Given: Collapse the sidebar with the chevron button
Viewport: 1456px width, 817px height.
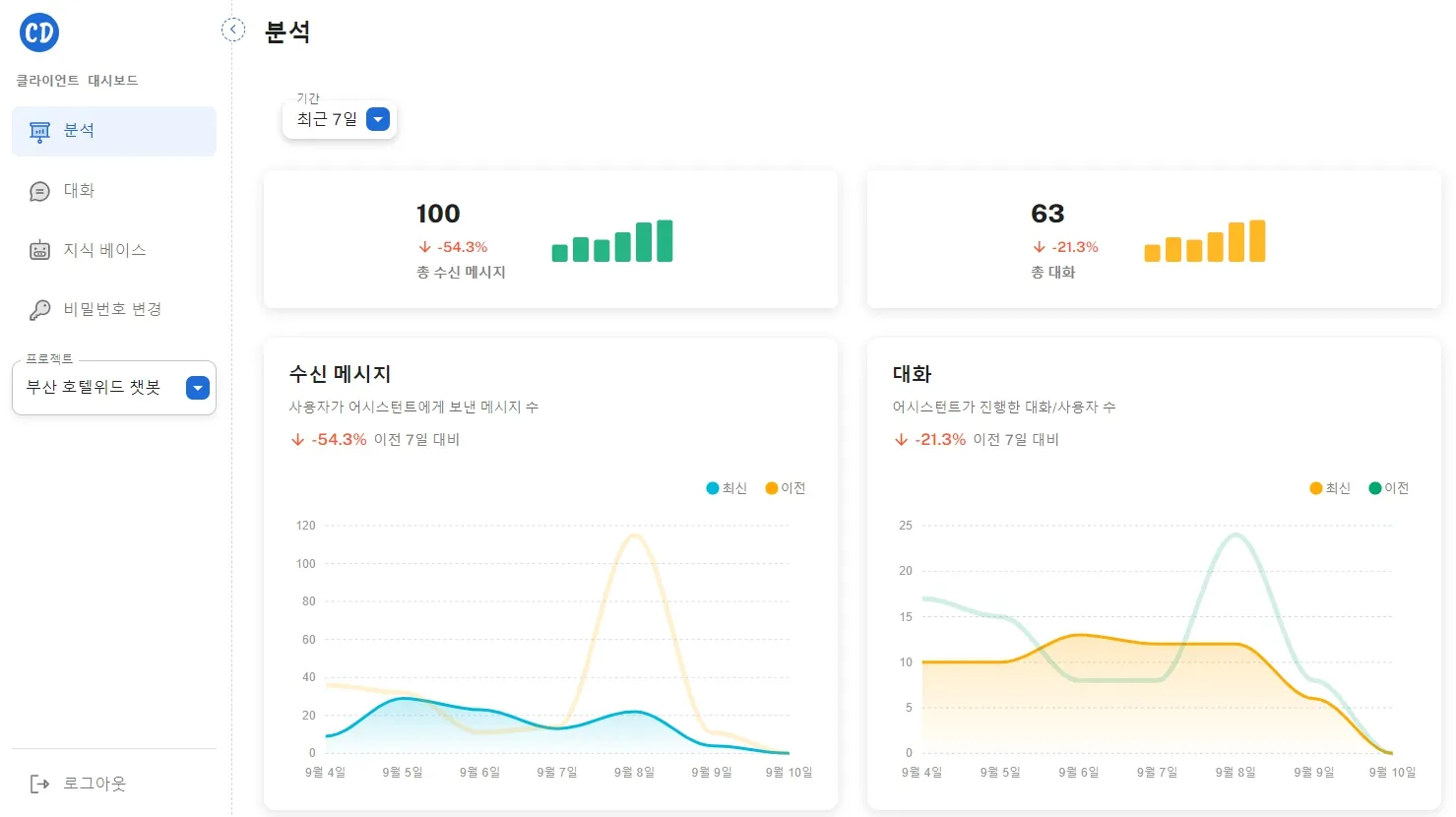Looking at the screenshot, I should 233,30.
